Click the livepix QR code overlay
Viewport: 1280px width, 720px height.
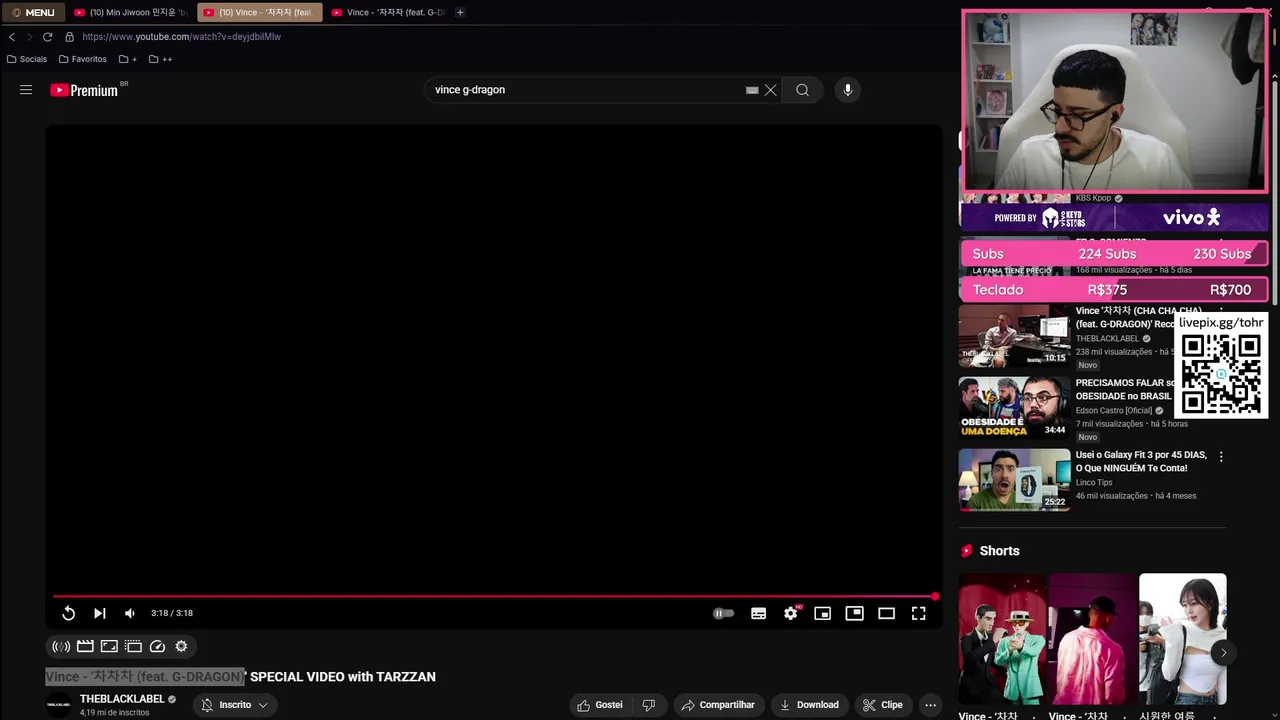pyautogui.click(x=1221, y=375)
